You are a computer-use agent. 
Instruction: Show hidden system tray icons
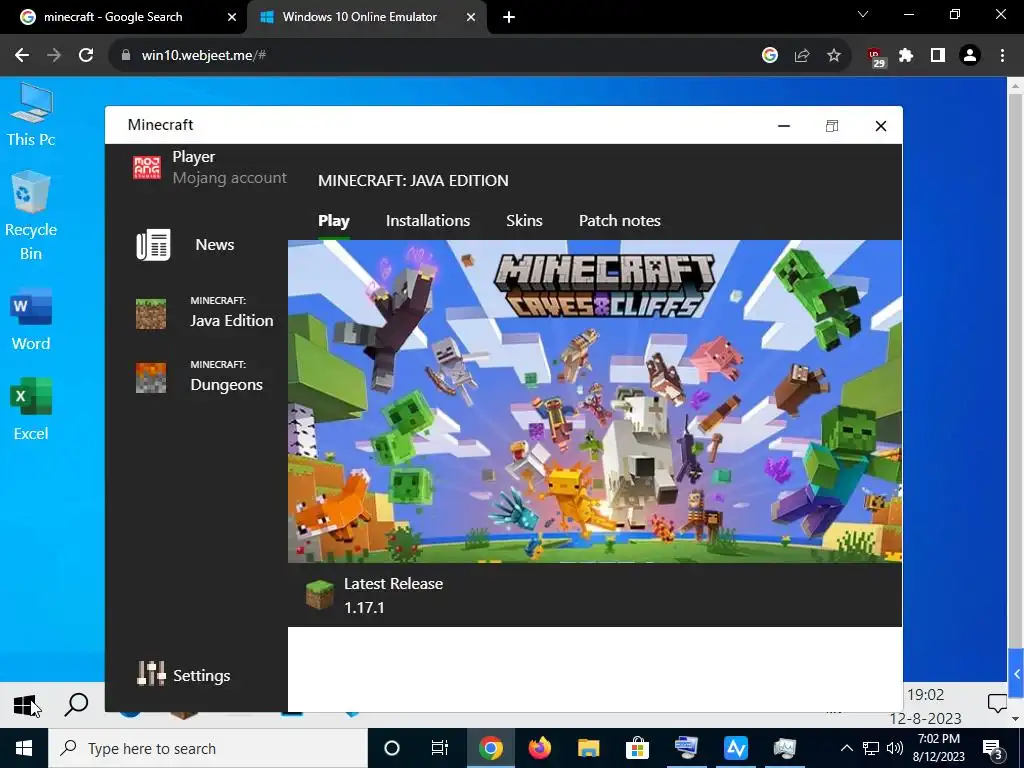pos(846,748)
